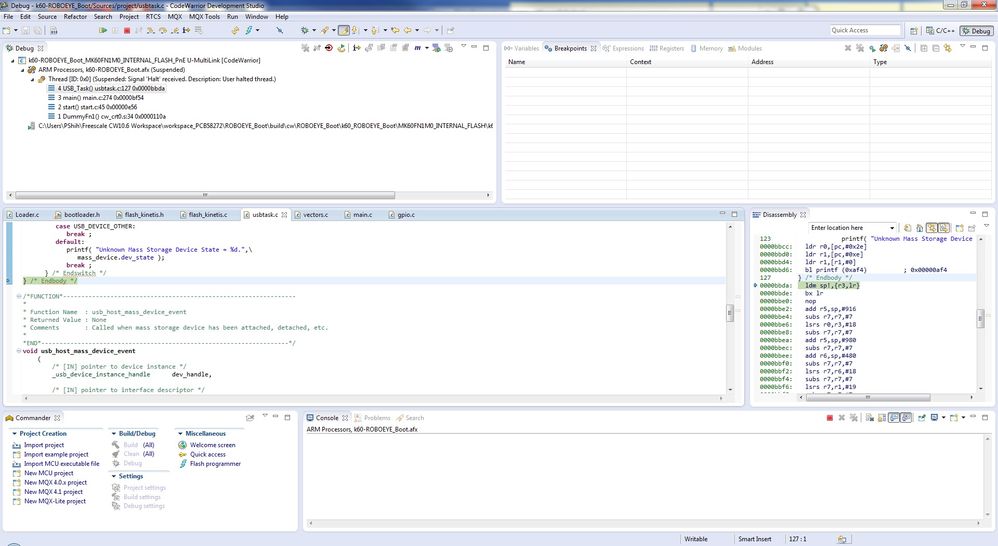The height and width of the screenshot is (546, 998).
Task: Click Remove Selected Breakpoints X icon
Action: pyautogui.click(x=848, y=48)
